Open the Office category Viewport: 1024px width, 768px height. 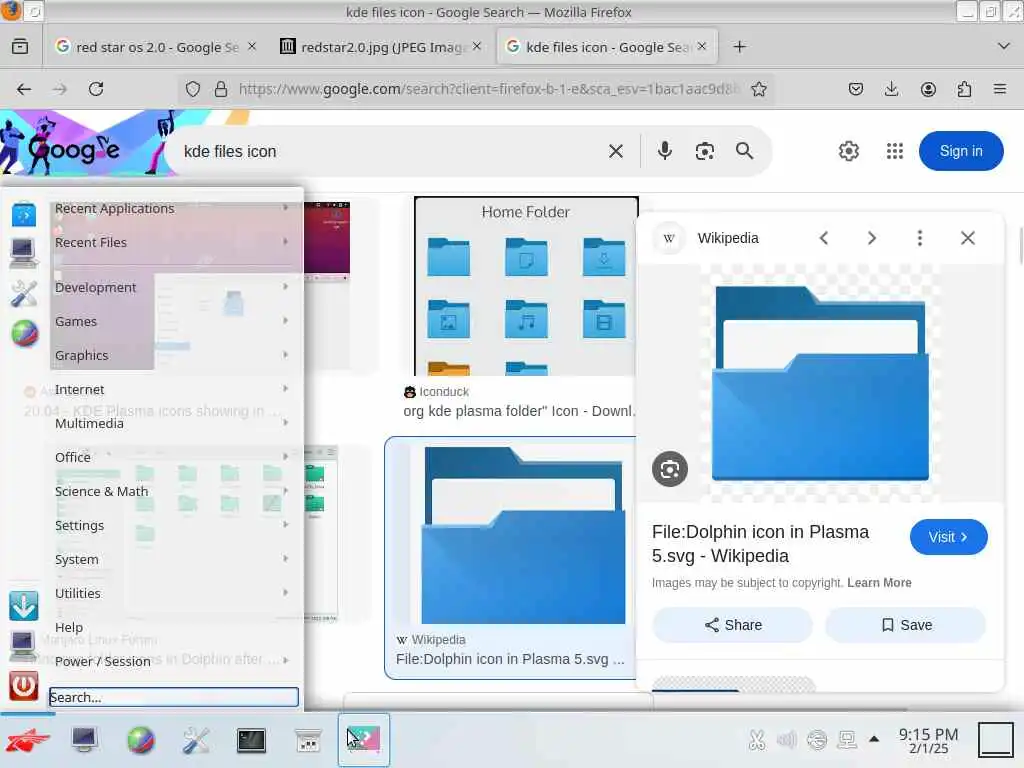173,457
